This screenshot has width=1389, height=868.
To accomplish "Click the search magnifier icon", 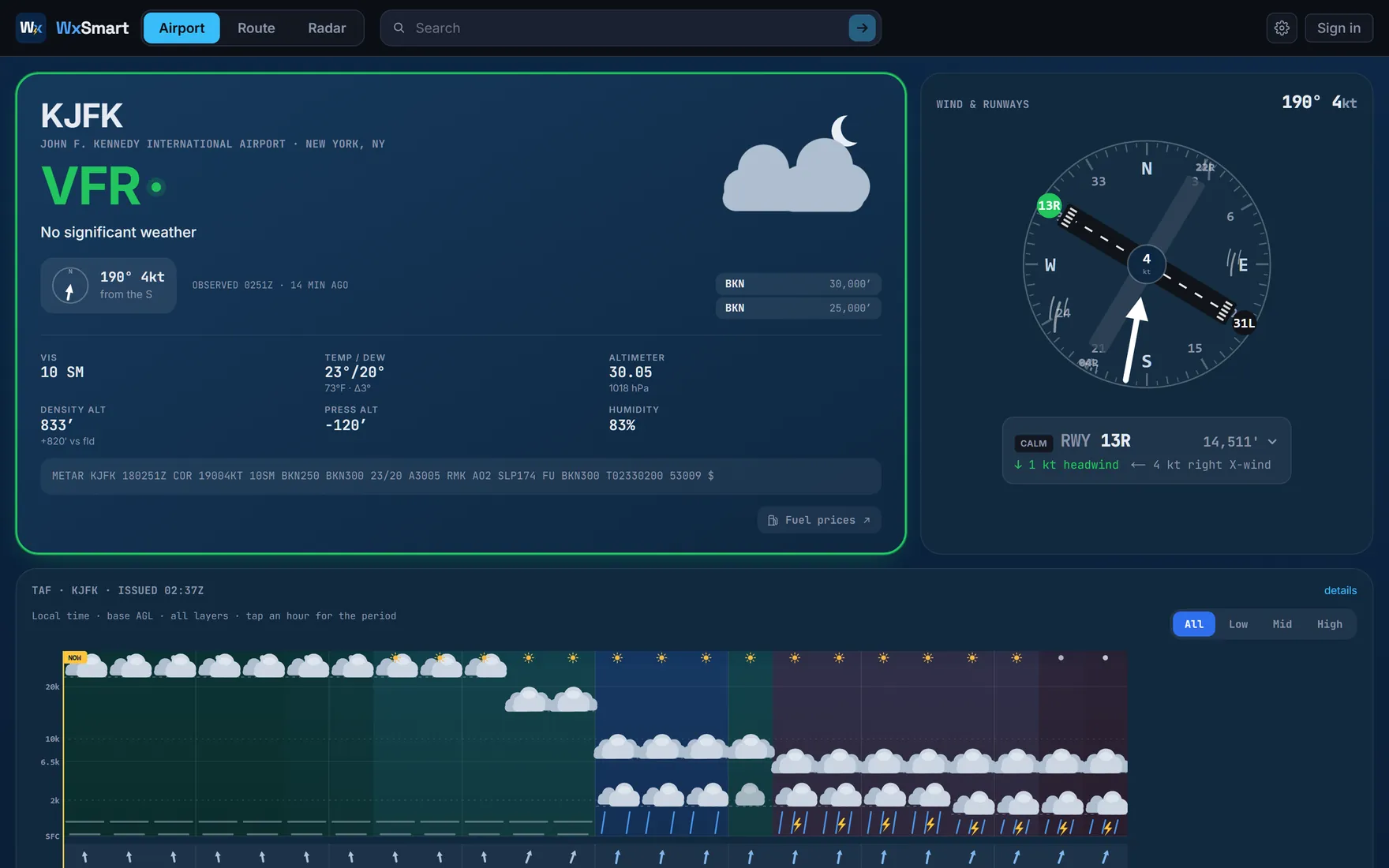I will pos(399,28).
